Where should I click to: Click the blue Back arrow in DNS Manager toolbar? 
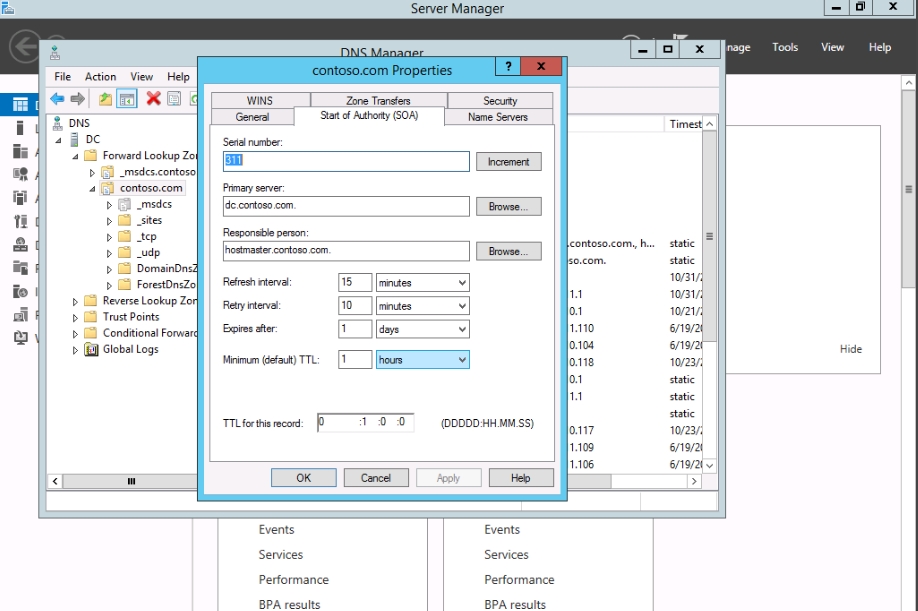tap(57, 98)
